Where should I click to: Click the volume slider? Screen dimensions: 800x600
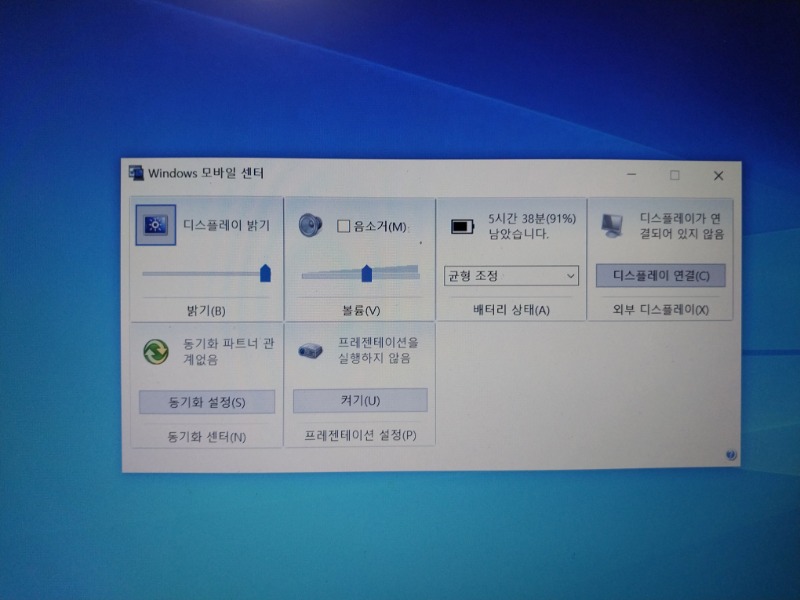pyautogui.click(x=361, y=274)
